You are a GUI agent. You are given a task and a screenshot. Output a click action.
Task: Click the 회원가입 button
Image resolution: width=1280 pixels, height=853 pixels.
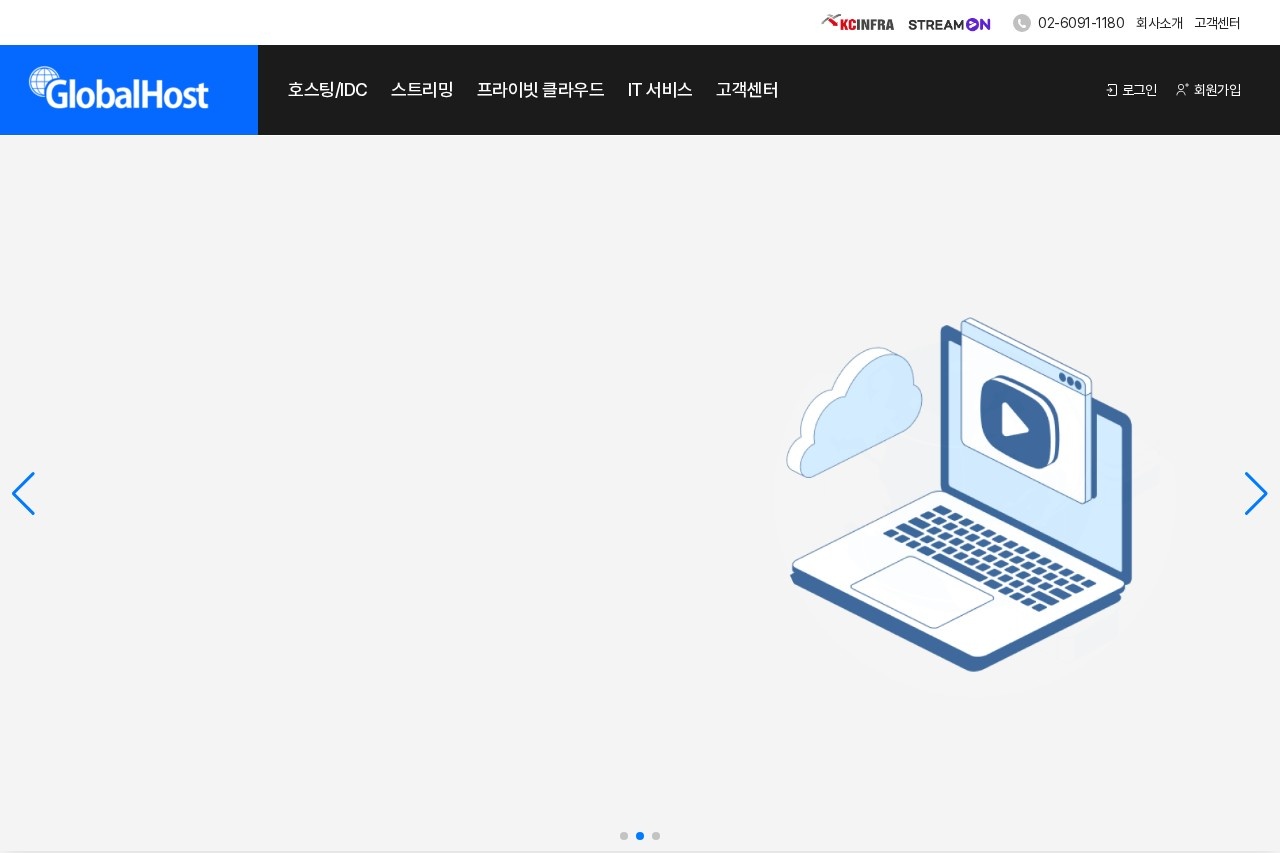(x=1216, y=90)
